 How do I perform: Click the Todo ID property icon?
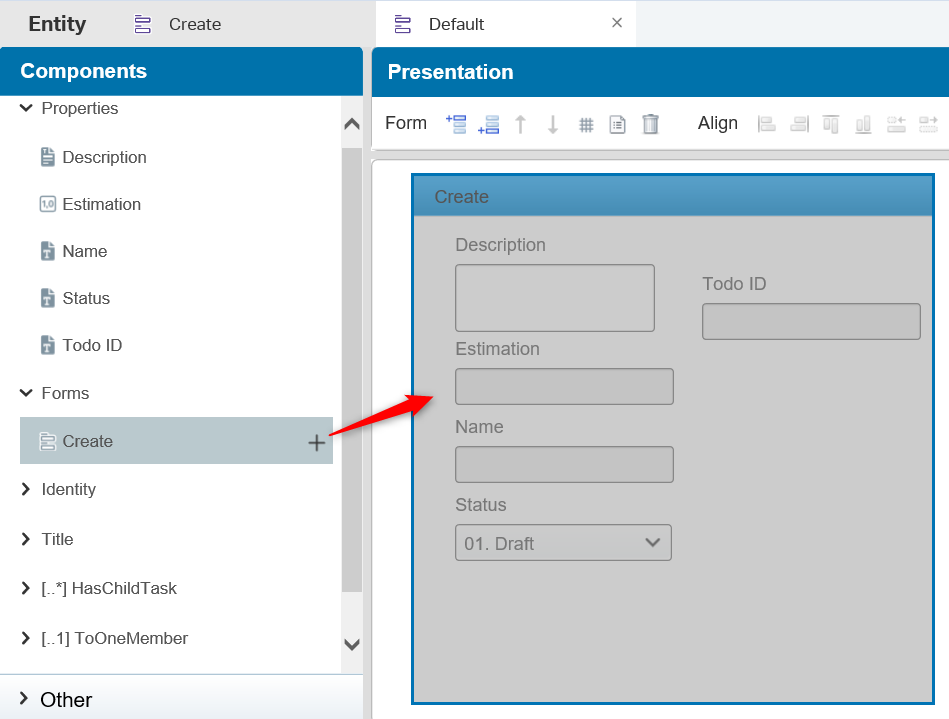(x=47, y=345)
